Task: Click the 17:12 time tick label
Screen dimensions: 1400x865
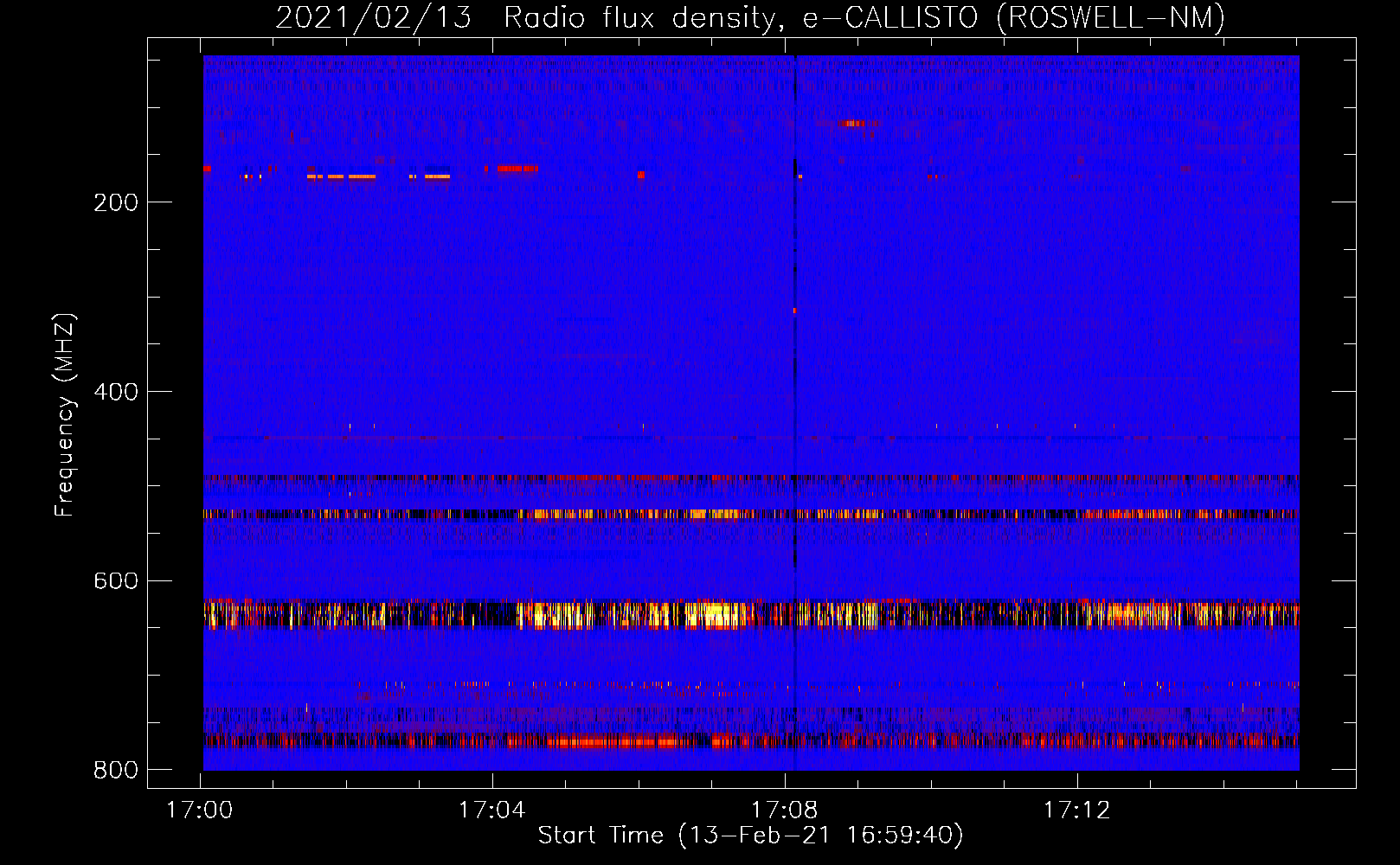Action: click(1076, 811)
